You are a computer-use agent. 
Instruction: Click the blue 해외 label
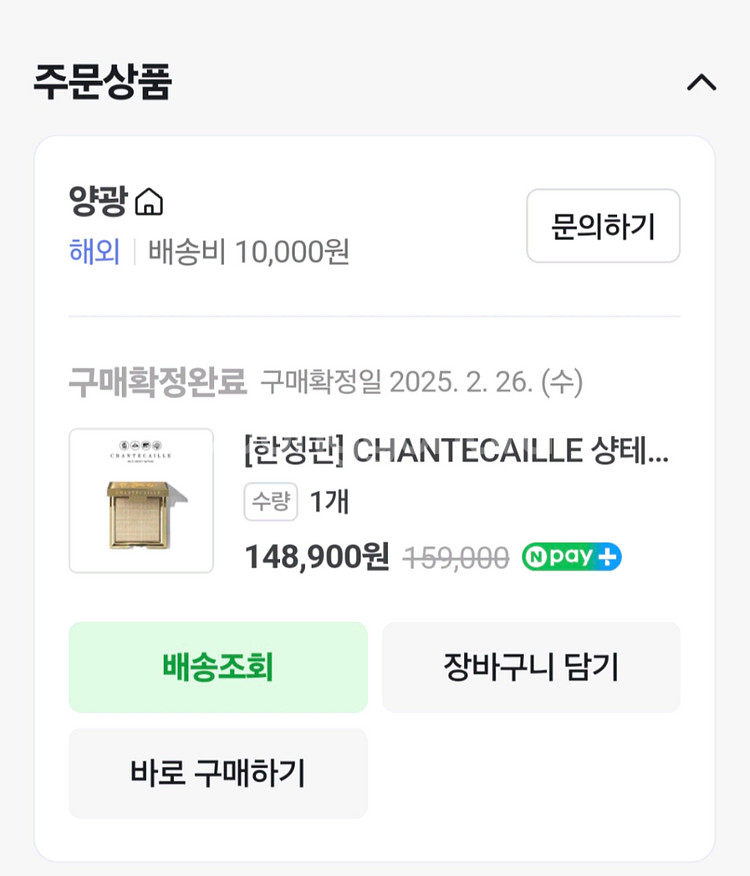click(94, 252)
